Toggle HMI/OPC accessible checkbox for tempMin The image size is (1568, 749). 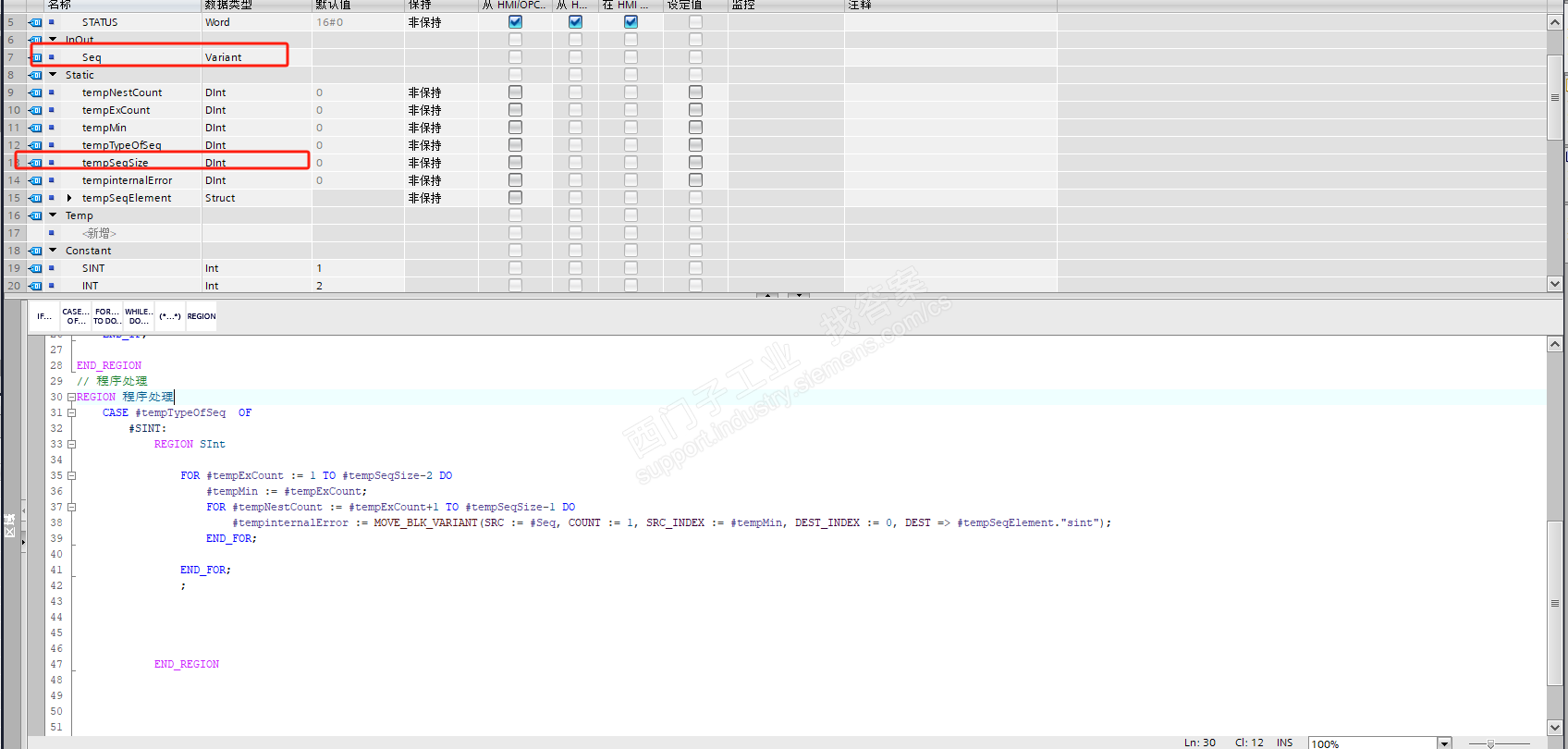click(x=515, y=128)
